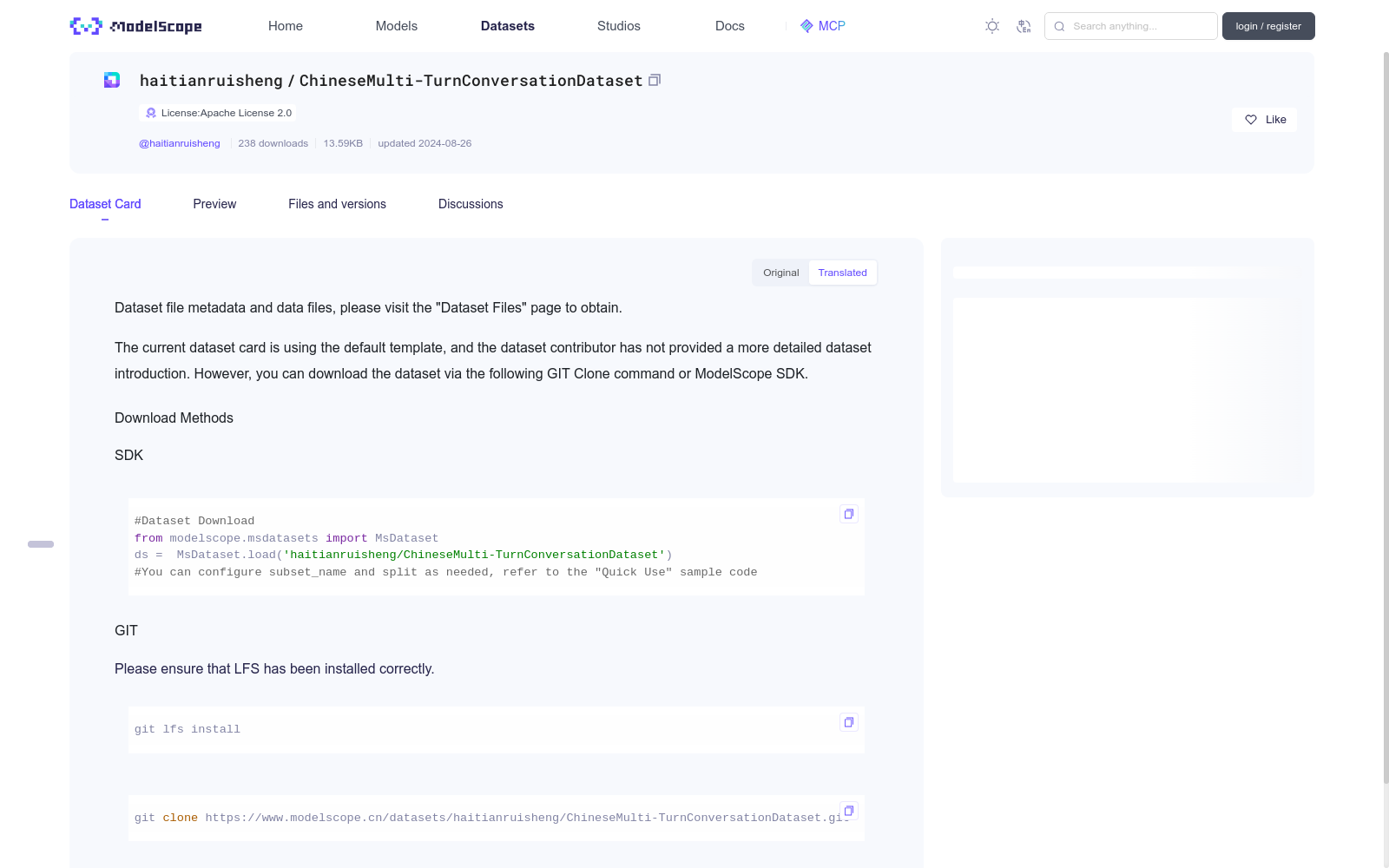
Task: Select the Discussions tab
Action: 471,204
